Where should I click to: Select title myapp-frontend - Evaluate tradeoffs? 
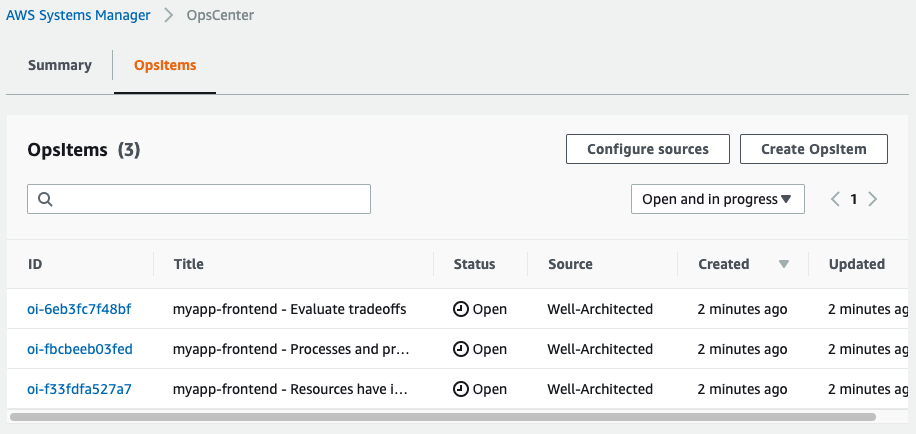point(289,309)
